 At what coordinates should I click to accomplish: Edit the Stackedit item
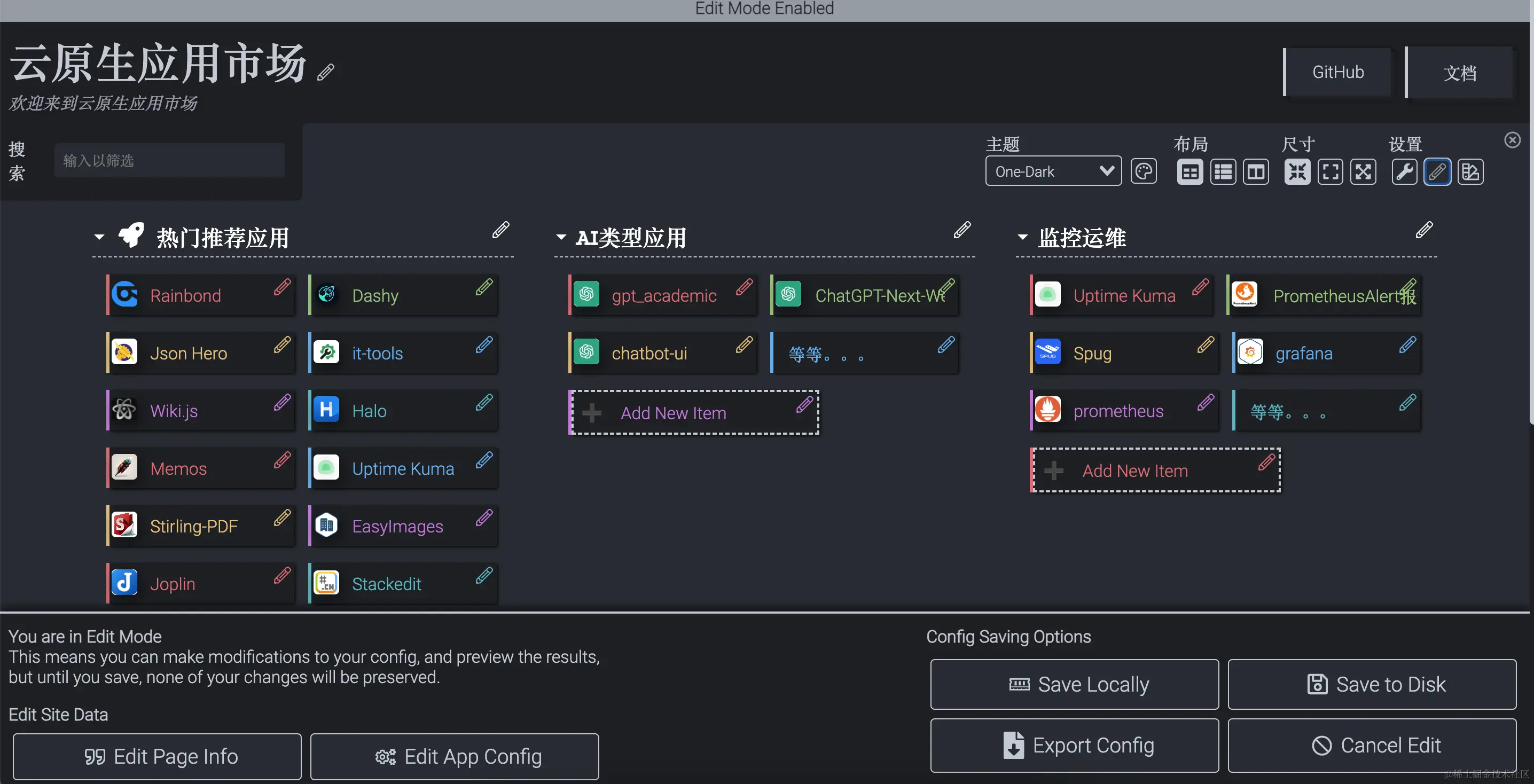point(485,576)
